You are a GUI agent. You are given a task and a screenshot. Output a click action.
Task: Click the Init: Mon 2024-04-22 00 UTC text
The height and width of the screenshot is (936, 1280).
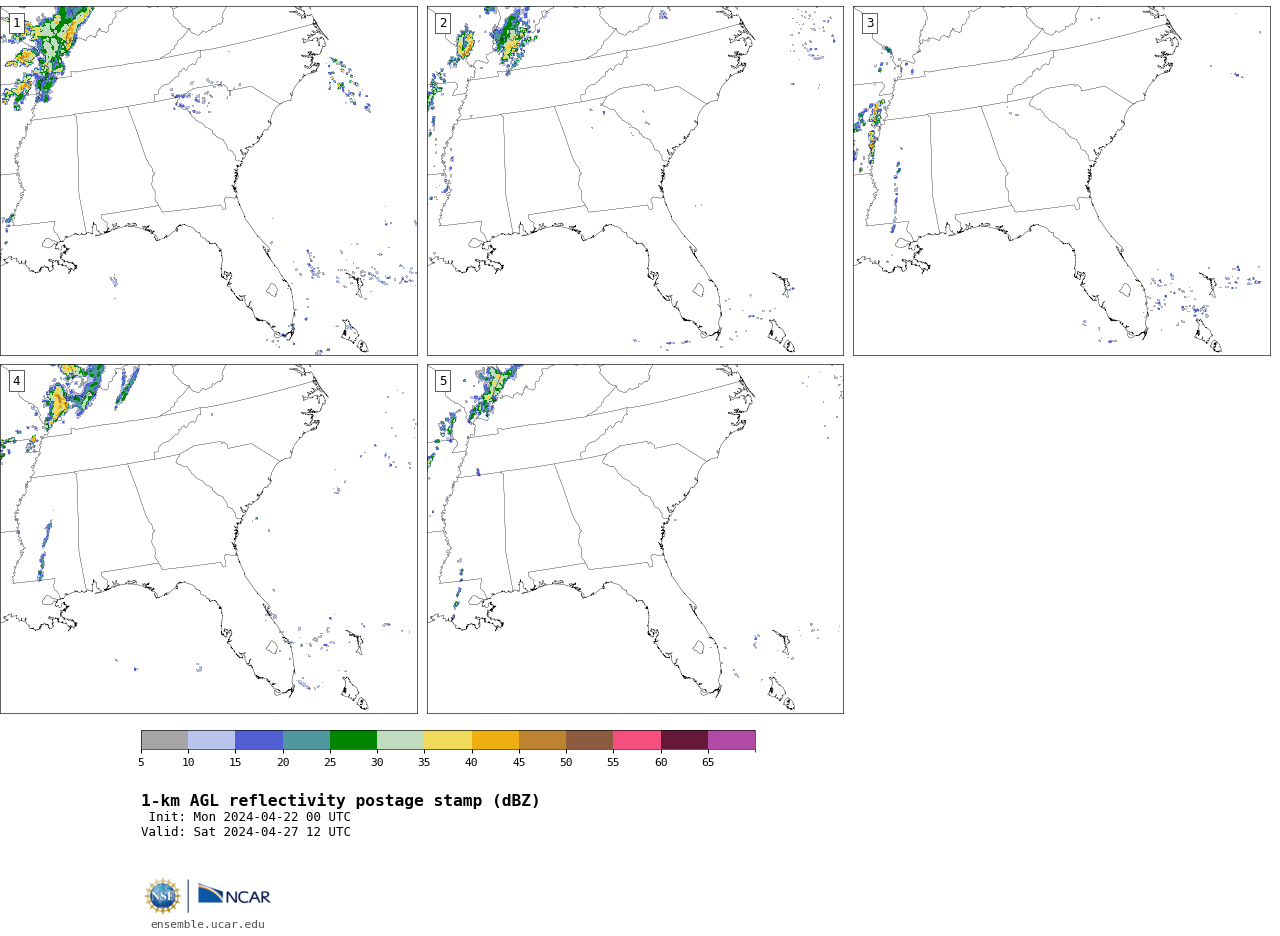pyautogui.click(x=250, y=817)
